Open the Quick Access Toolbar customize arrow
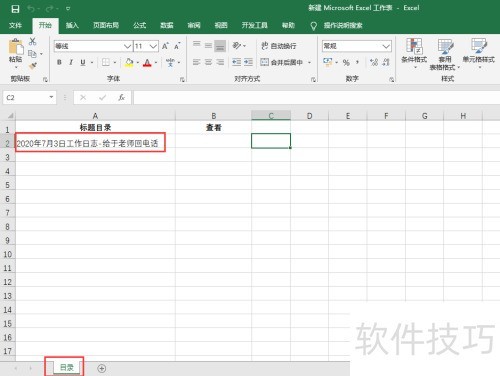The width and height of the screenshot is (500, 376). (x=68, y=9)
